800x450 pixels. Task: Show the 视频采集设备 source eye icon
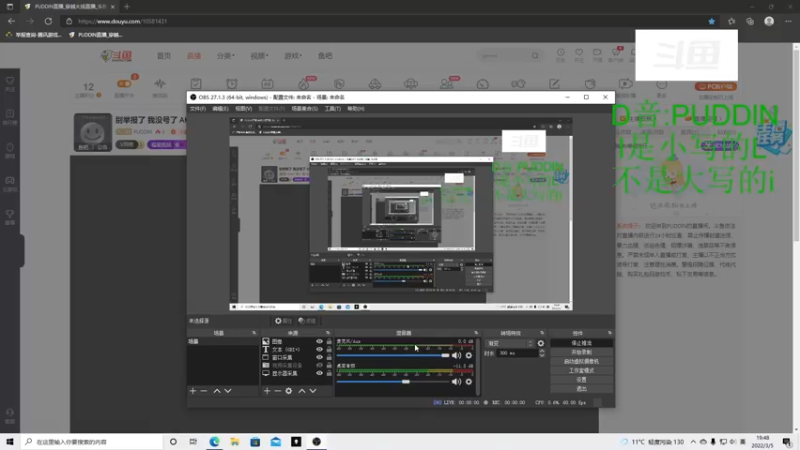pos(319,365)
